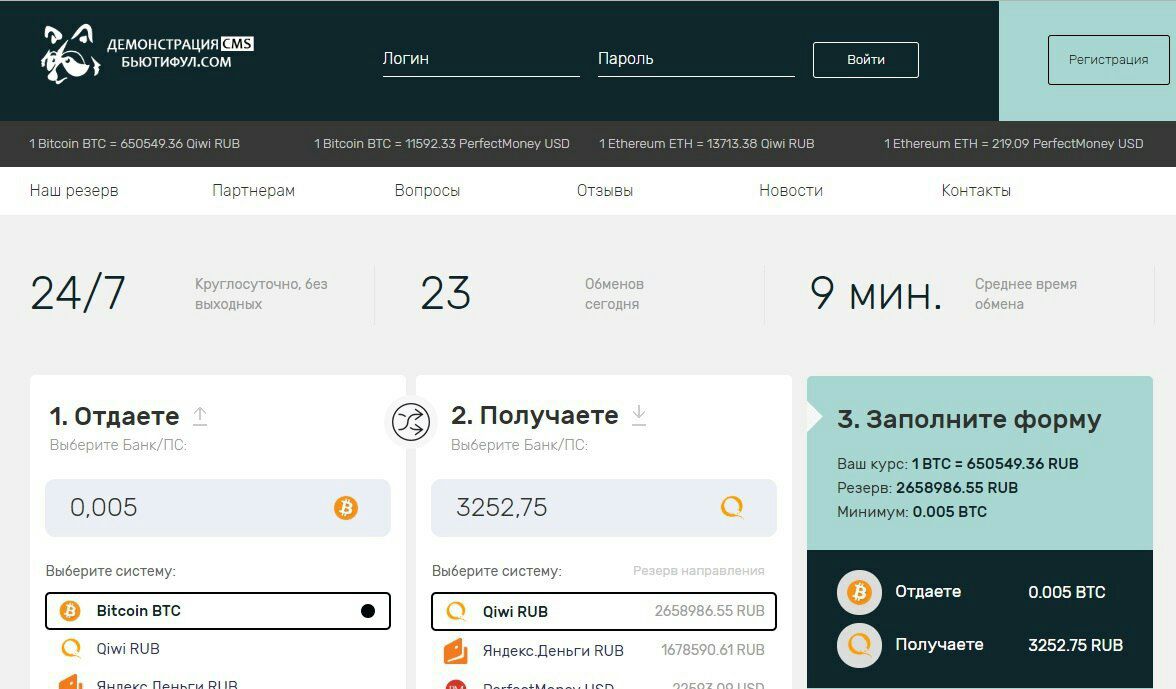Click the 9 мин. average time statistic
Viewport: 1176px width, 689px height.
(875, 293)
